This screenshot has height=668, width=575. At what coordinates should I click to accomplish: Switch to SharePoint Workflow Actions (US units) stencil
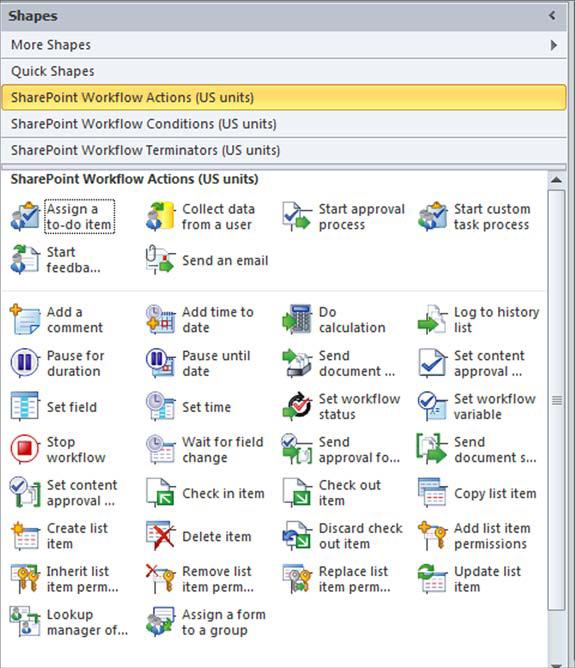284,98
